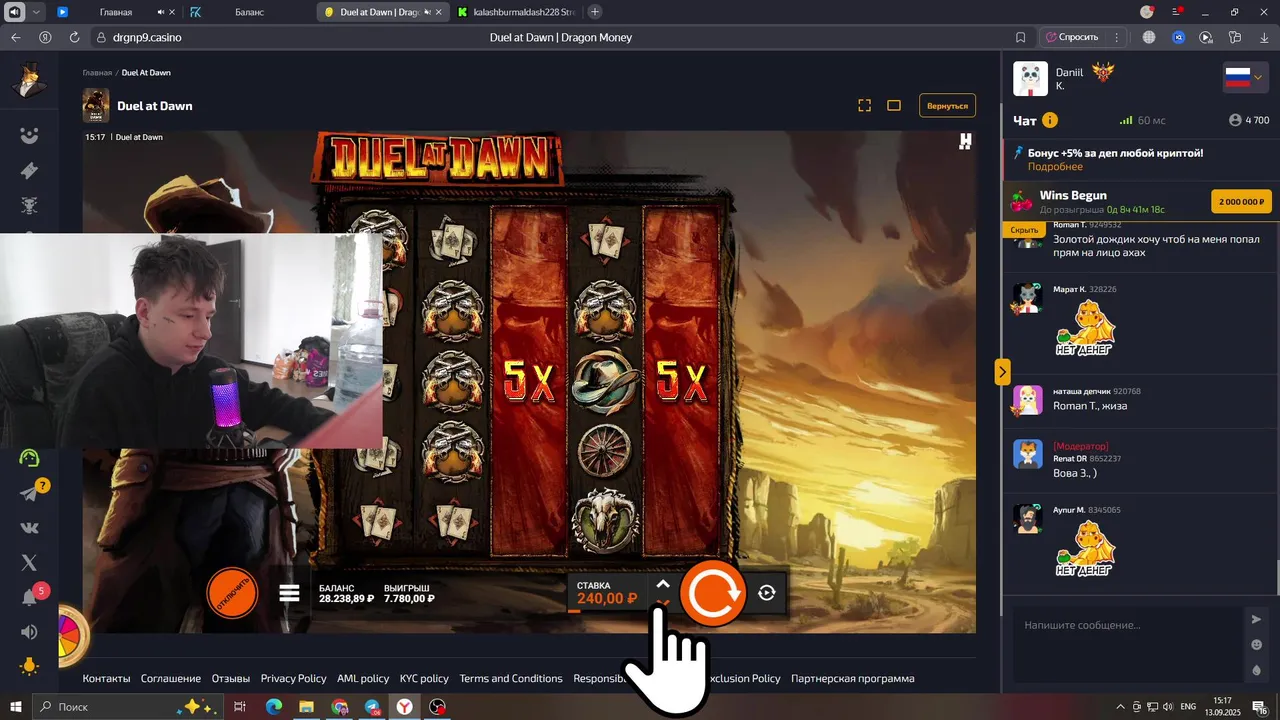Click the drop icon below emoji button
Screen dimensions: 1280x720
[x=1256, y=671]
